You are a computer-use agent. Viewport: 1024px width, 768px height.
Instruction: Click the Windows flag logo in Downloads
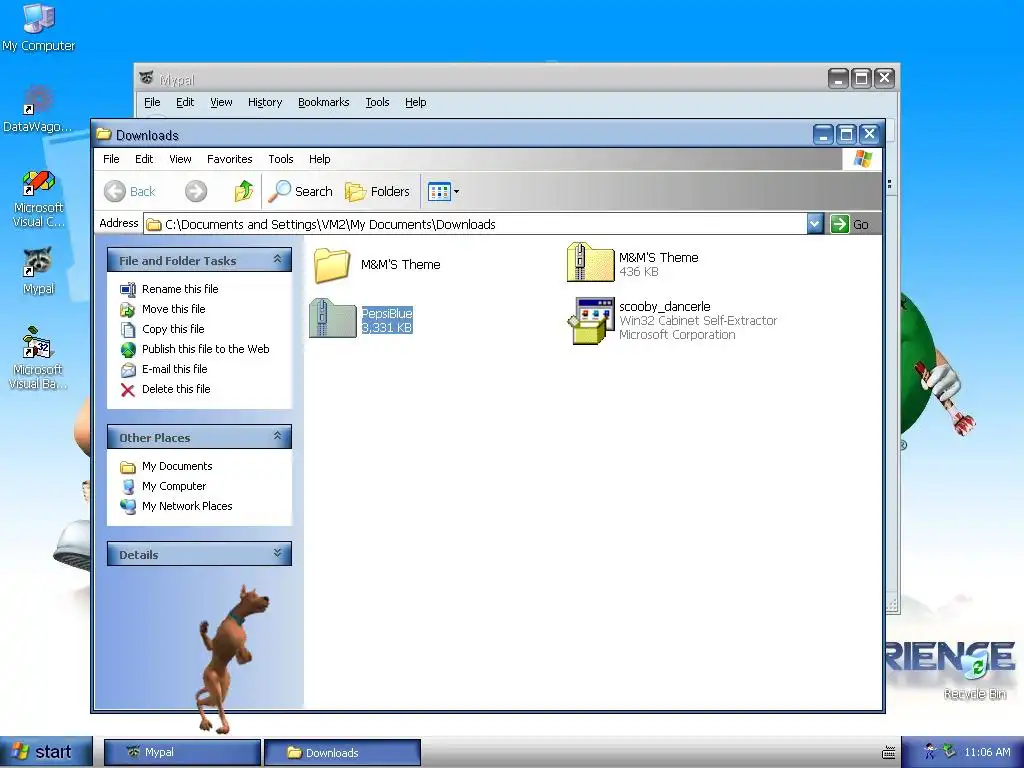[862, 159]
